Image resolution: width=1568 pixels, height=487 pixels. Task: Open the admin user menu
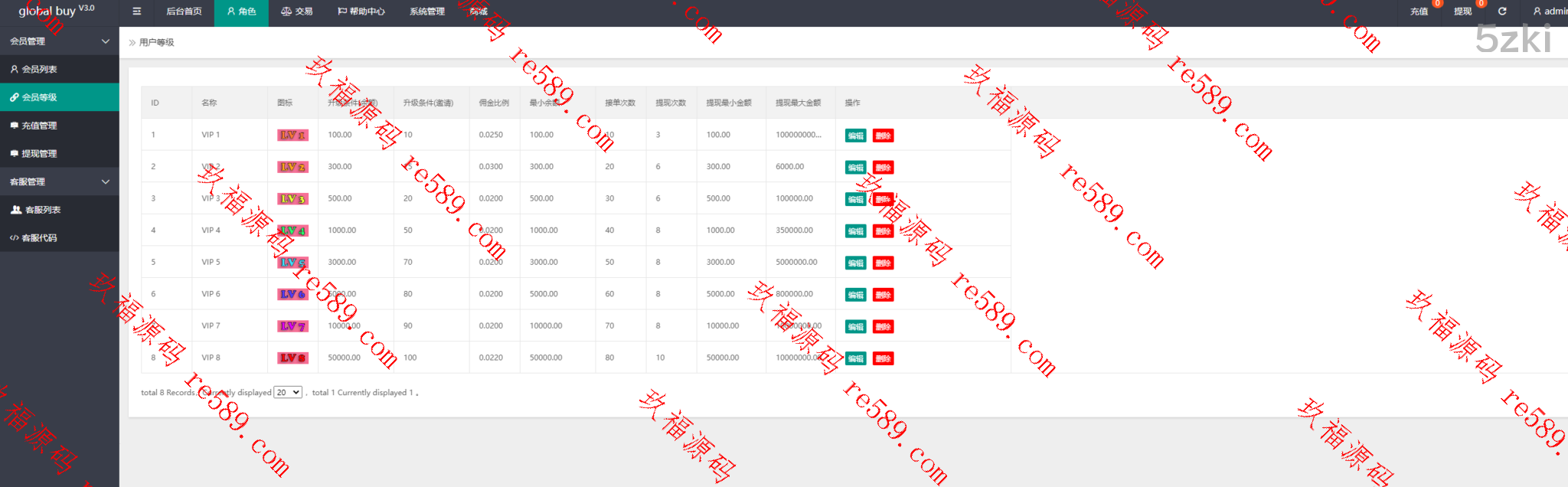point(1550,11)
